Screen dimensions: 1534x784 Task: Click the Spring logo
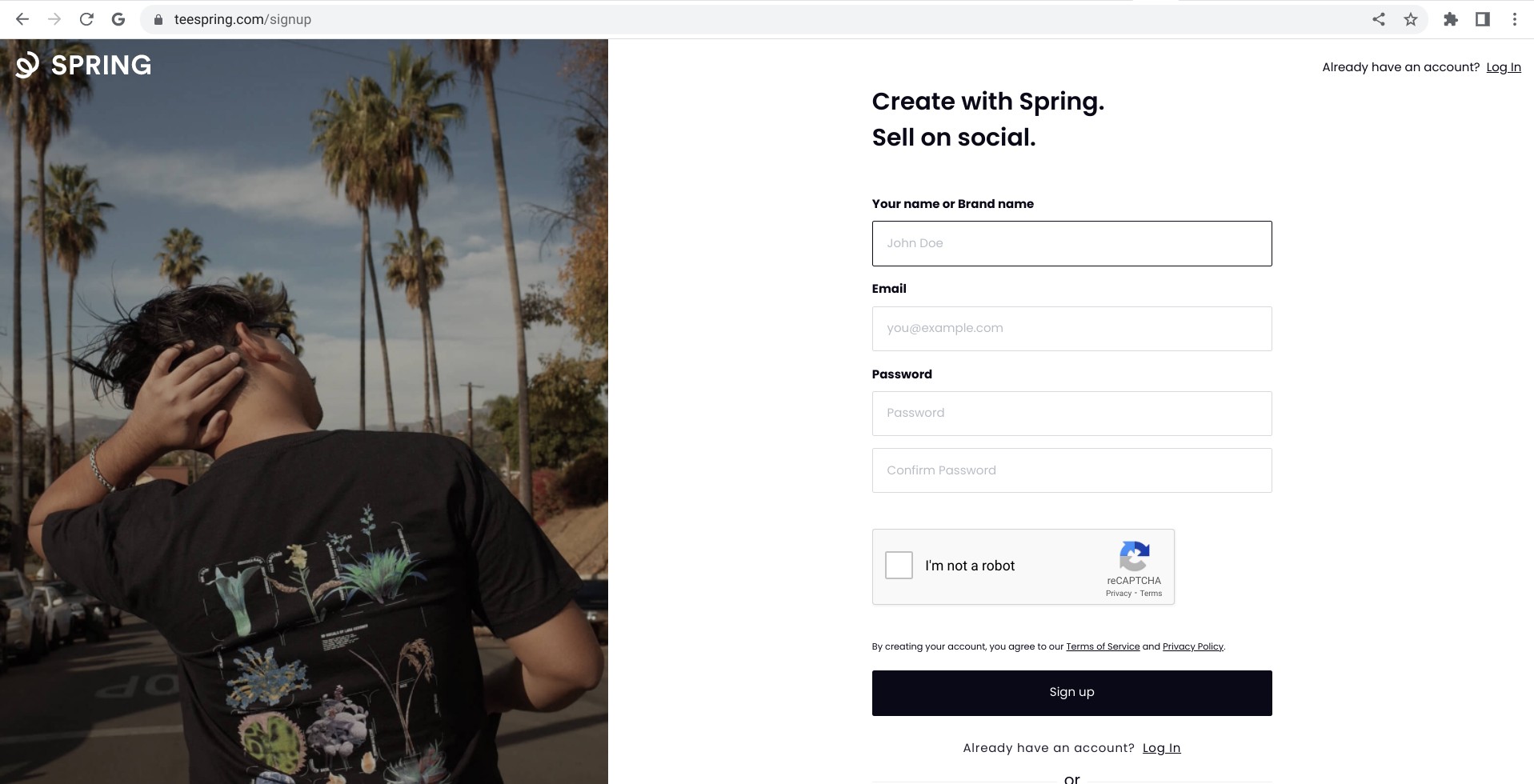(83, 65)
